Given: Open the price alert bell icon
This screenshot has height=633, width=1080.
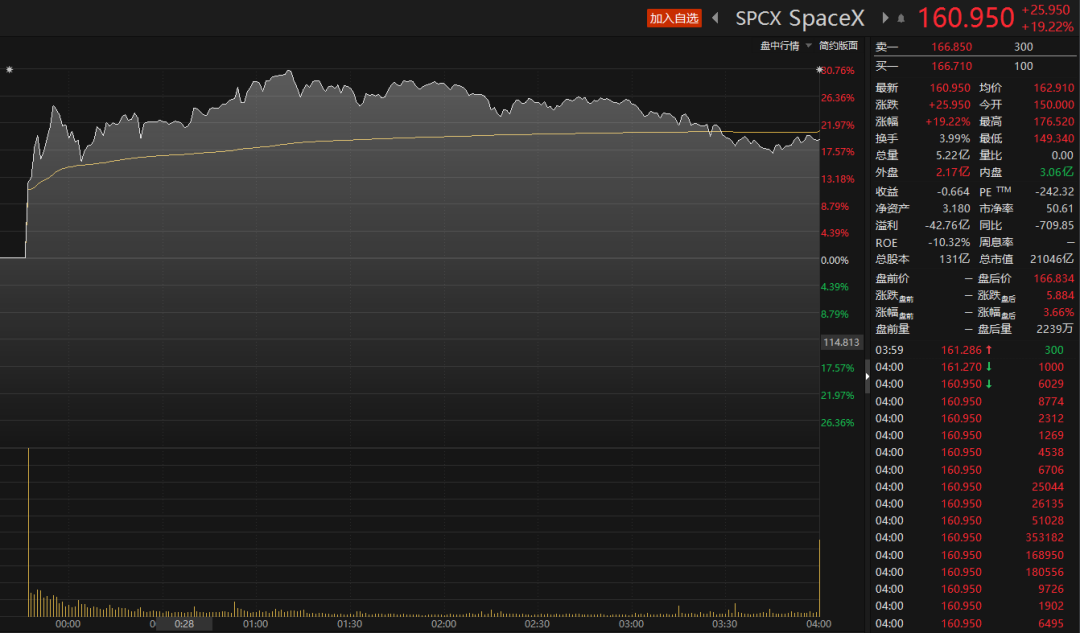Looking at the screenshot, I should pos(900,19).
